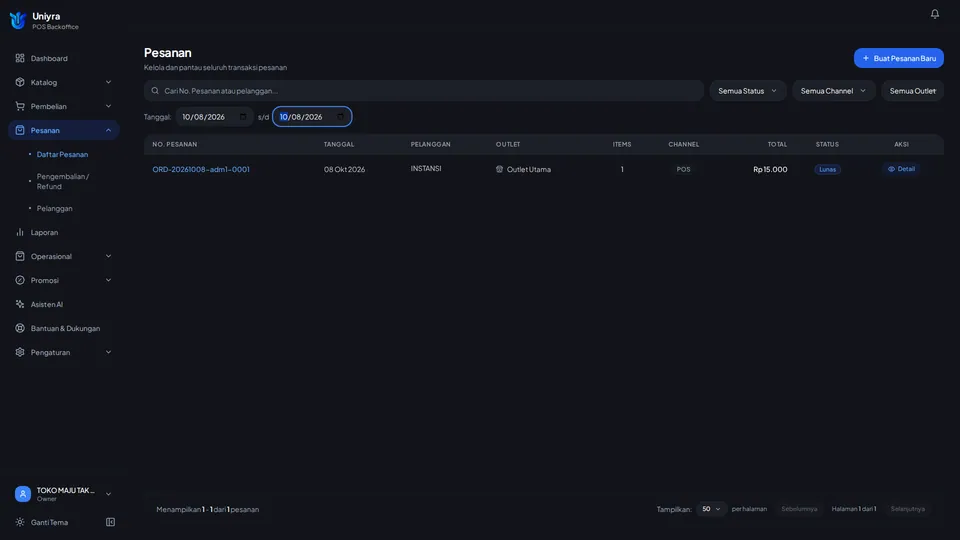The width and height of the screenshot is (960, 540).
Task: Click Buat Pesanan Baru button
Action: click(x=898, y=58)
